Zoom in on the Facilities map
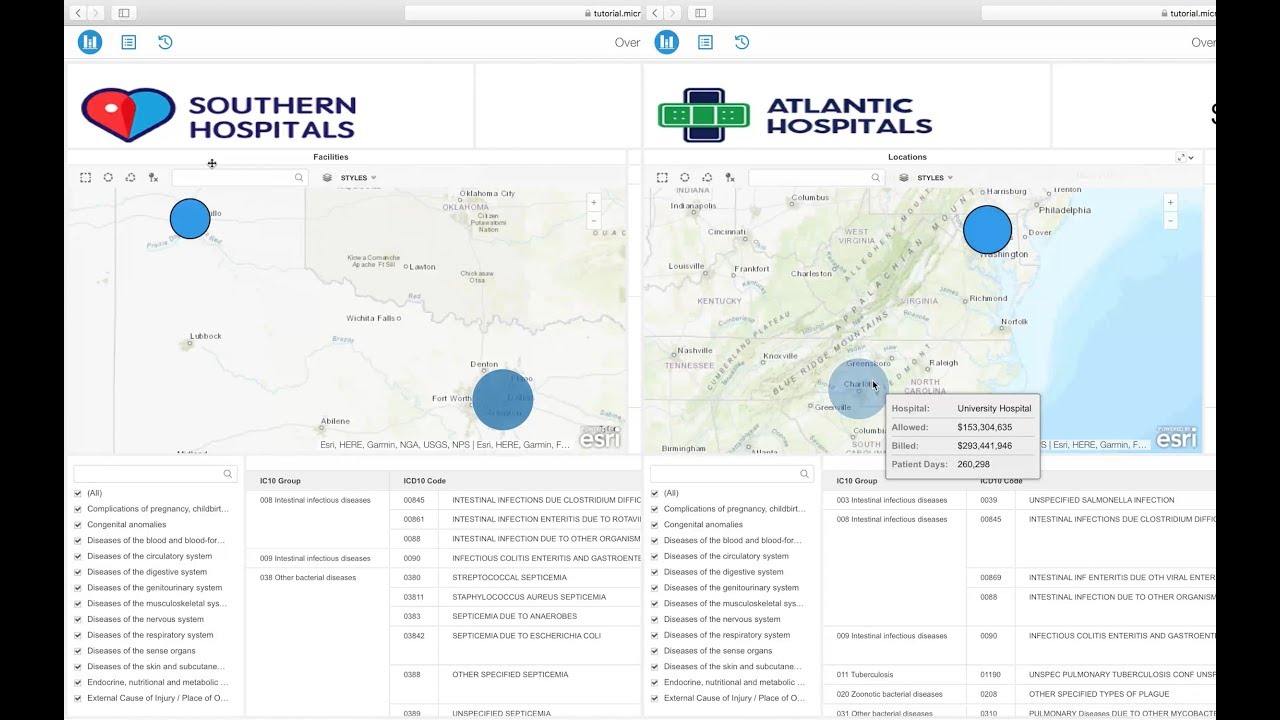Image resolution: width=1280 pixels, height=720 pixels. (594, 202)
